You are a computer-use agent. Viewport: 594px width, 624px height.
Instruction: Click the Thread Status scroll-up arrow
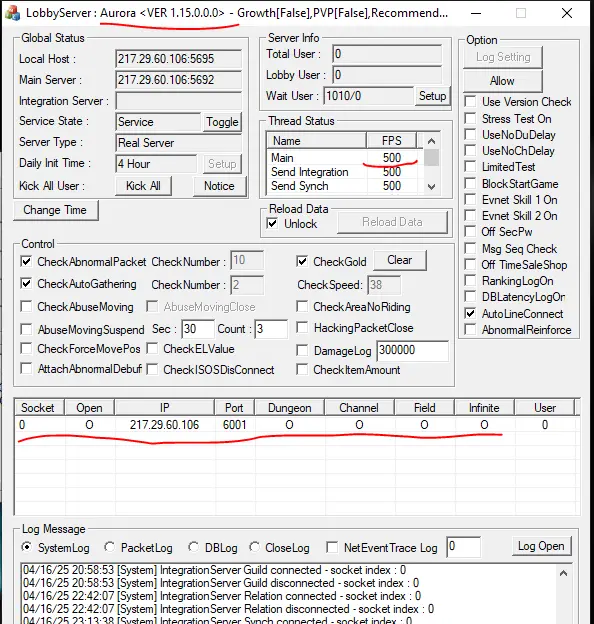coord(432,141)
